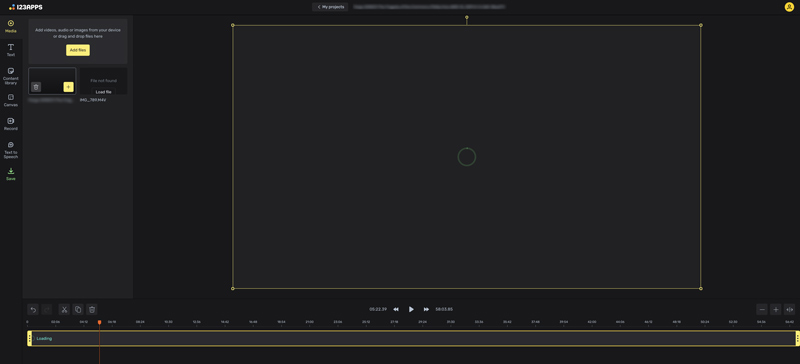Screen dimensions: 800x364
Task: Click the orange playhead marker
Action: coord(99,322)
